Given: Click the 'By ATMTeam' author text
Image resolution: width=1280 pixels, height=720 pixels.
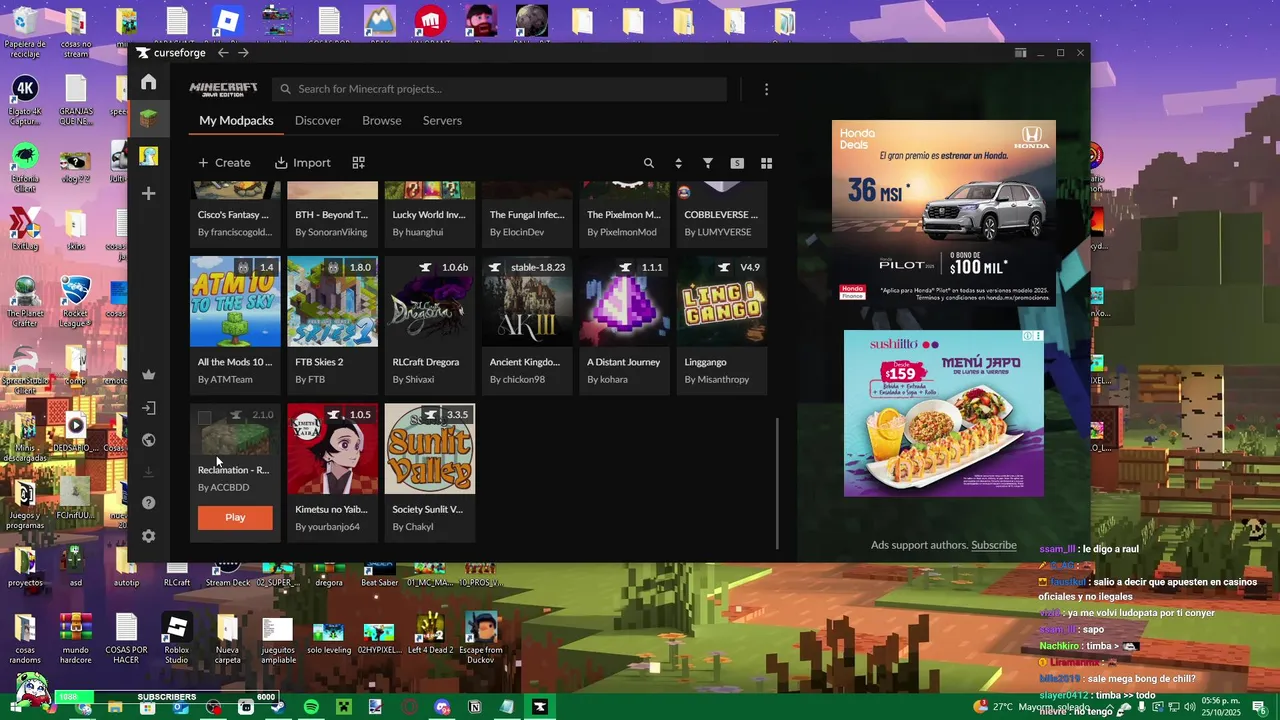Looking at the screenshot, I should coord(225,380).
